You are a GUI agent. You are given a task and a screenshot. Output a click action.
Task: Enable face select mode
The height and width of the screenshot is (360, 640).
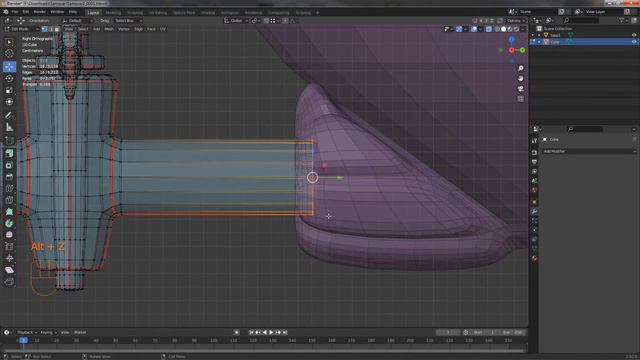pos(57,29)
